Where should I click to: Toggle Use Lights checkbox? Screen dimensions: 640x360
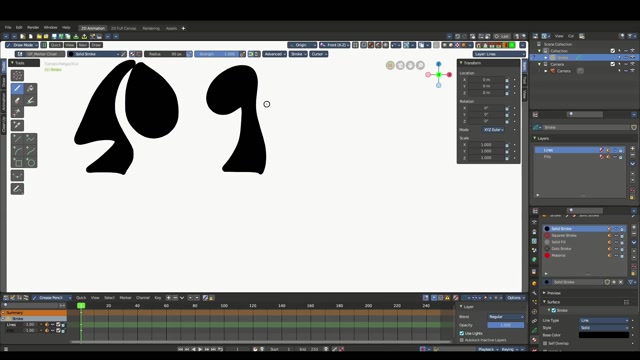(462, 333)
